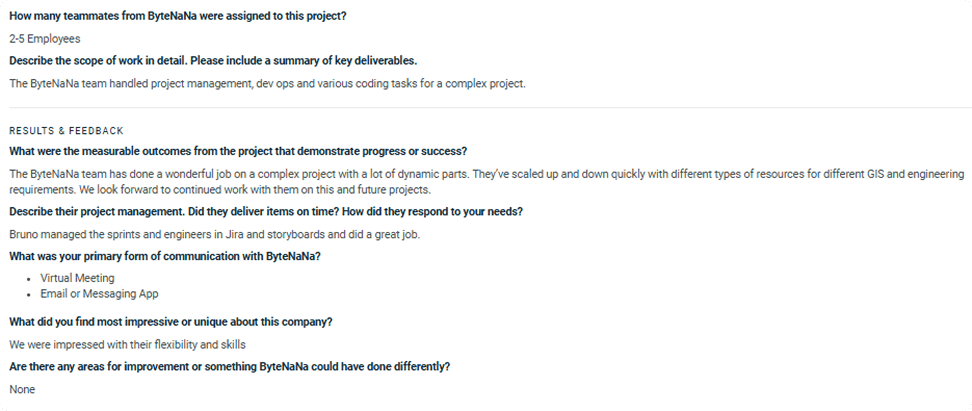Select the 'Virtual Meeting' bullet item
972x411 pixels.
pos(77,278)
